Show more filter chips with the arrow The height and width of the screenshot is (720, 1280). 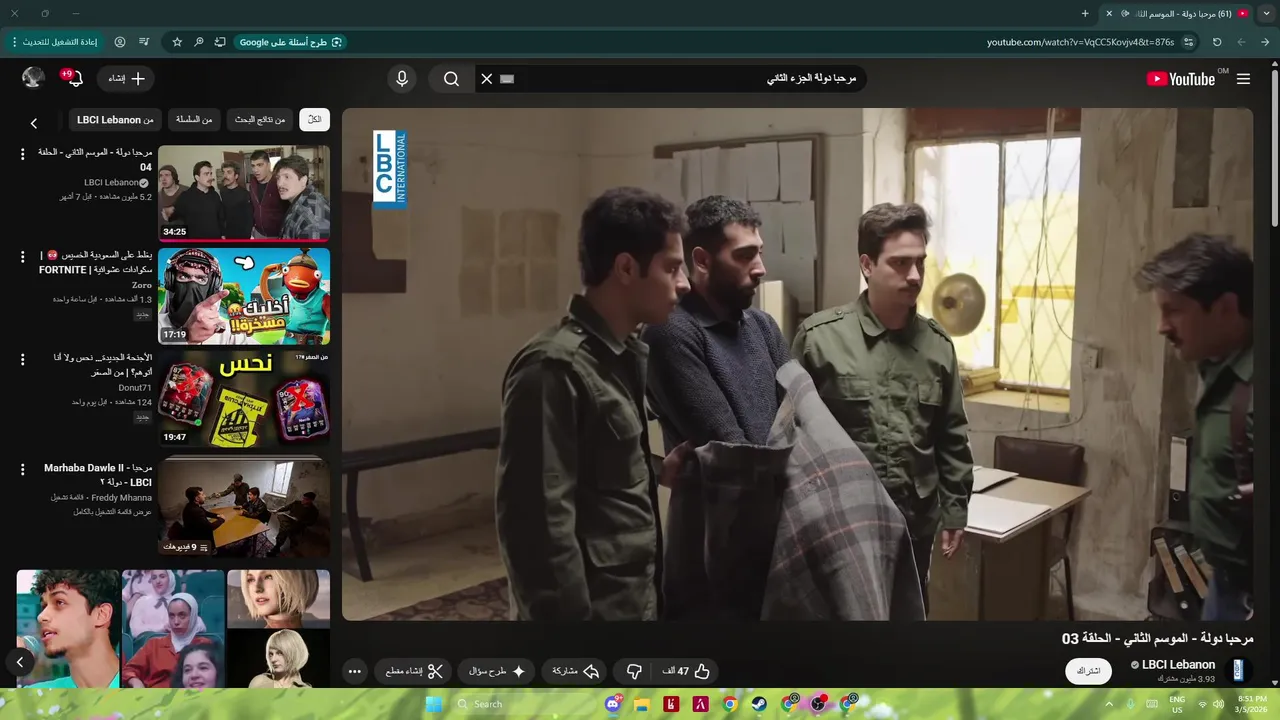(x=33, y=123)
